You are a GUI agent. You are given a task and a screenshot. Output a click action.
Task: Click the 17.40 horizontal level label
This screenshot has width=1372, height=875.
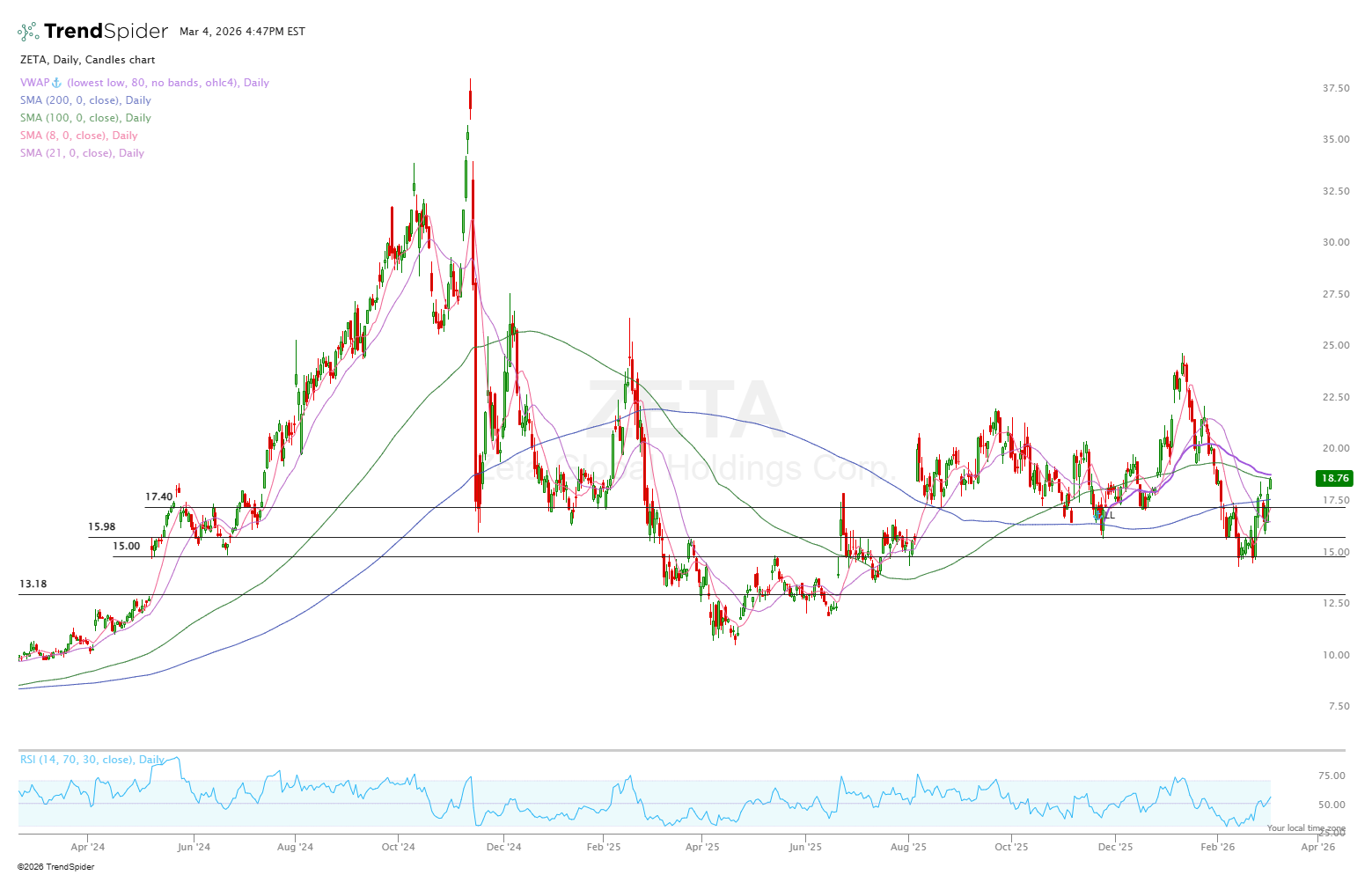[158, 497]
